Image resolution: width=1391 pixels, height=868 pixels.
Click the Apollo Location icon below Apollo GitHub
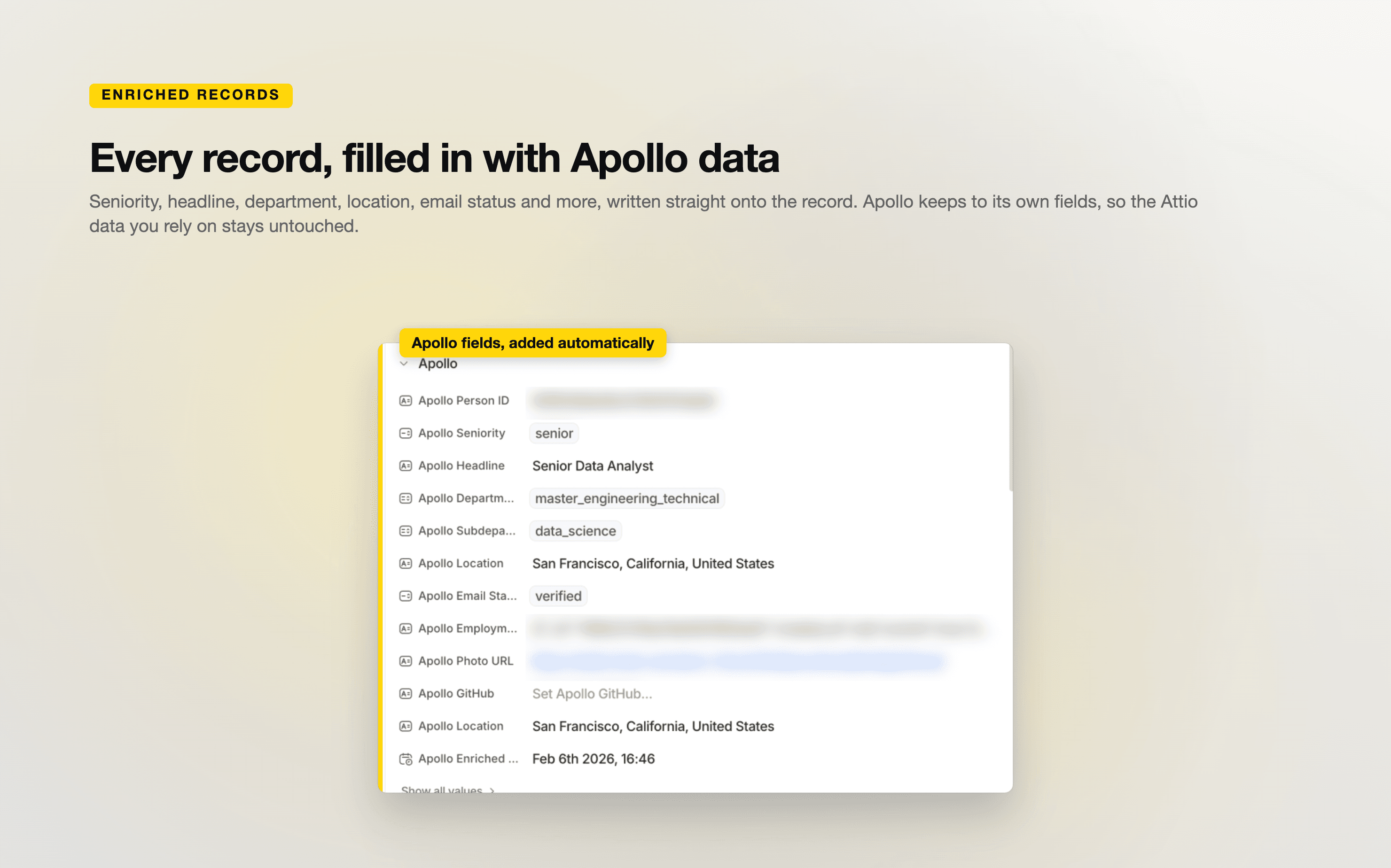point(406,726)
